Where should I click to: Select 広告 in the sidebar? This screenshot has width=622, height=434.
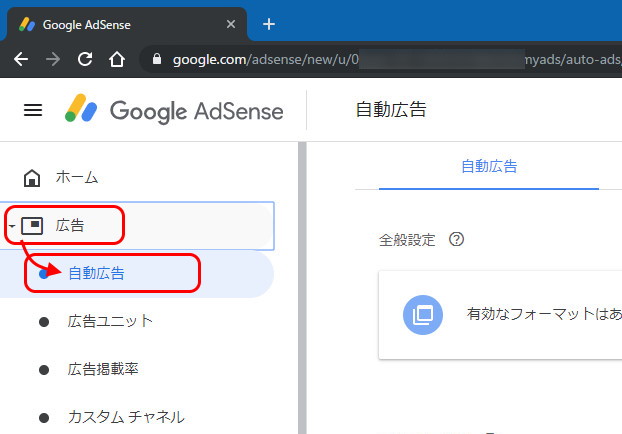click(137, 226)
